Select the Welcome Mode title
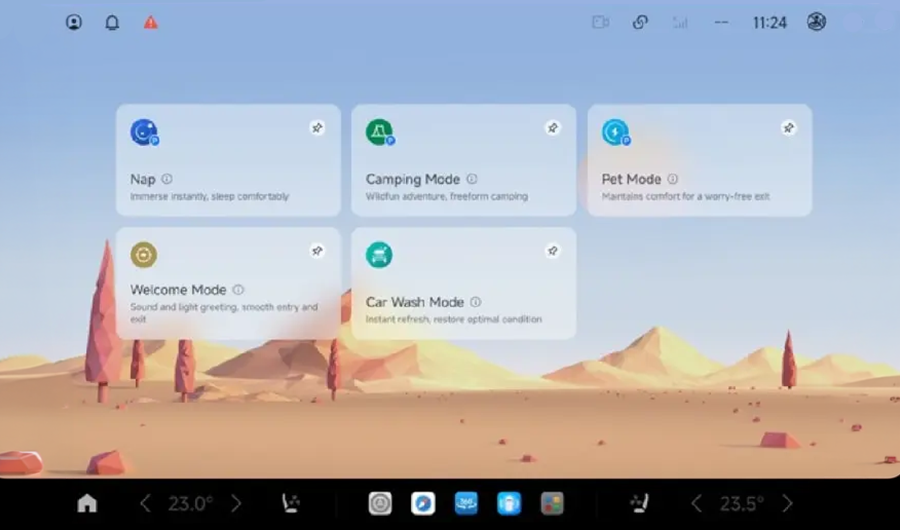This screenshot has height=530, width=900. [x=178, y=290]
